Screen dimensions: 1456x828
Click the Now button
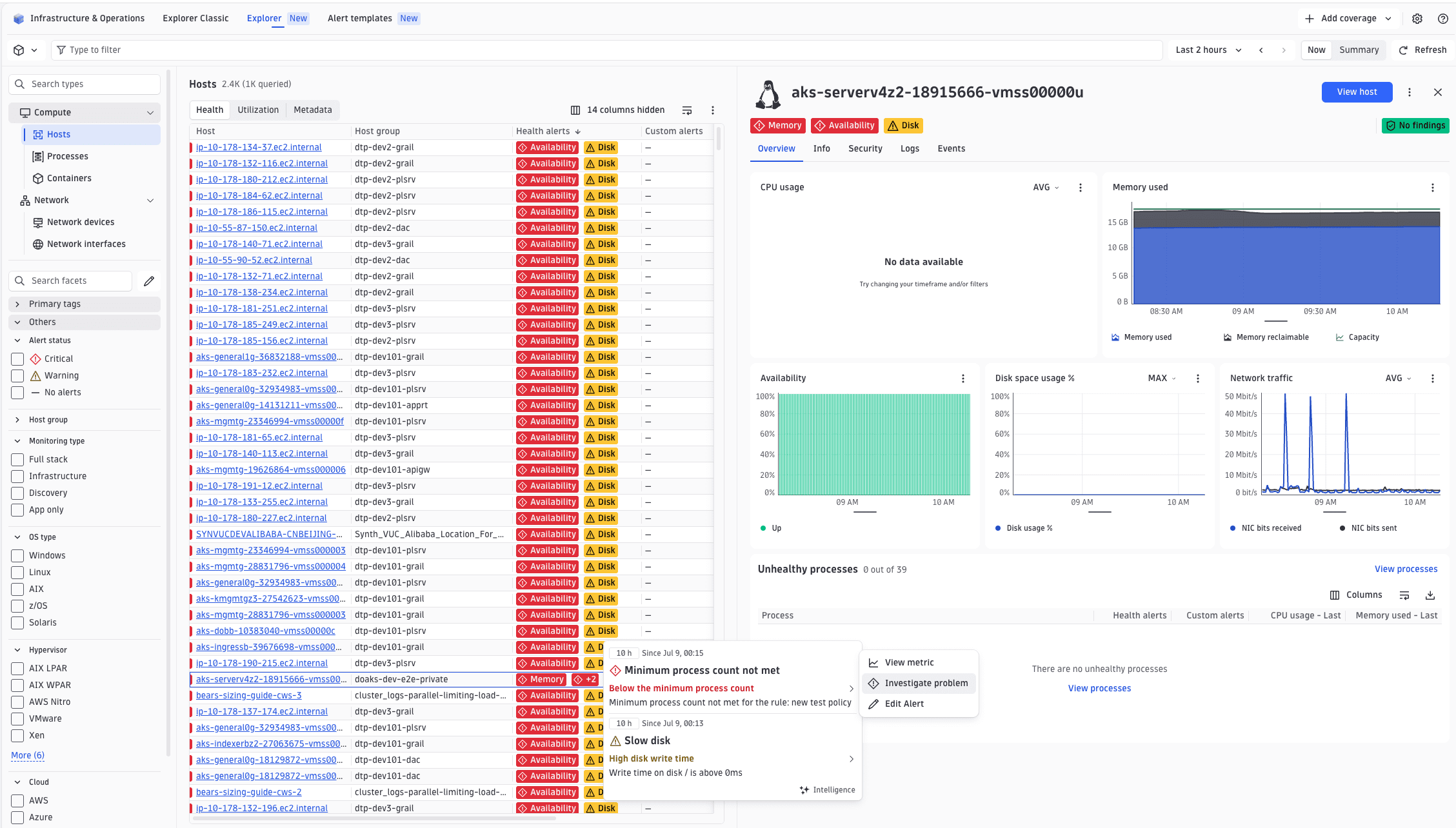[1316, 50]
